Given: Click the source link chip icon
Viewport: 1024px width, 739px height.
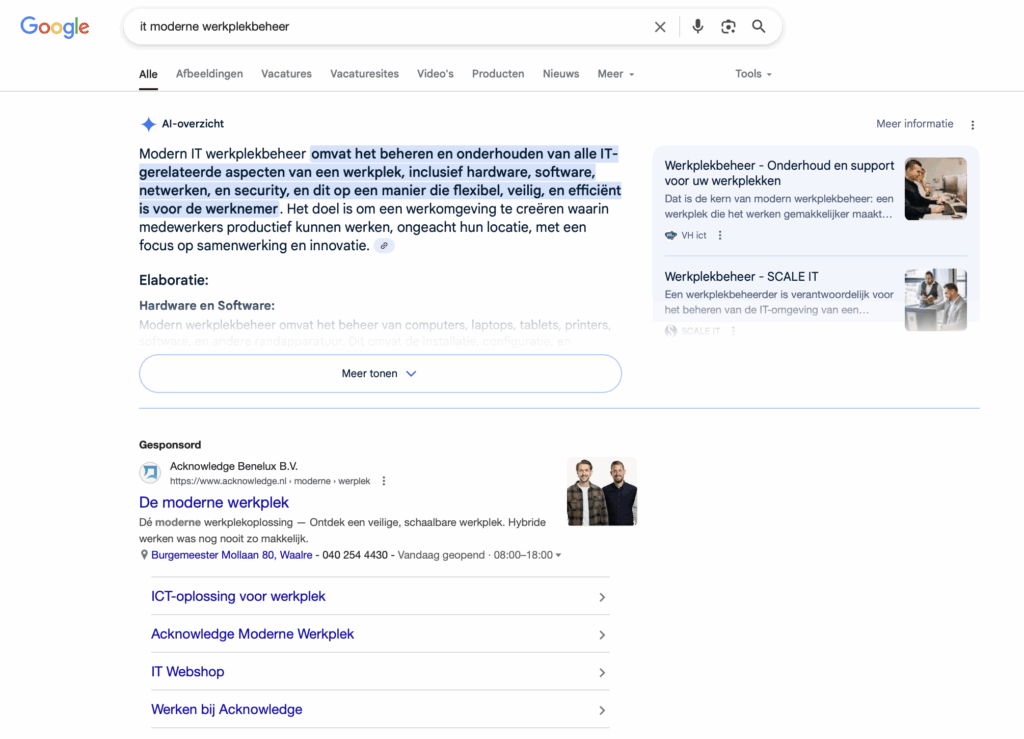Looking at the screenshot, I should click(384, 246).
